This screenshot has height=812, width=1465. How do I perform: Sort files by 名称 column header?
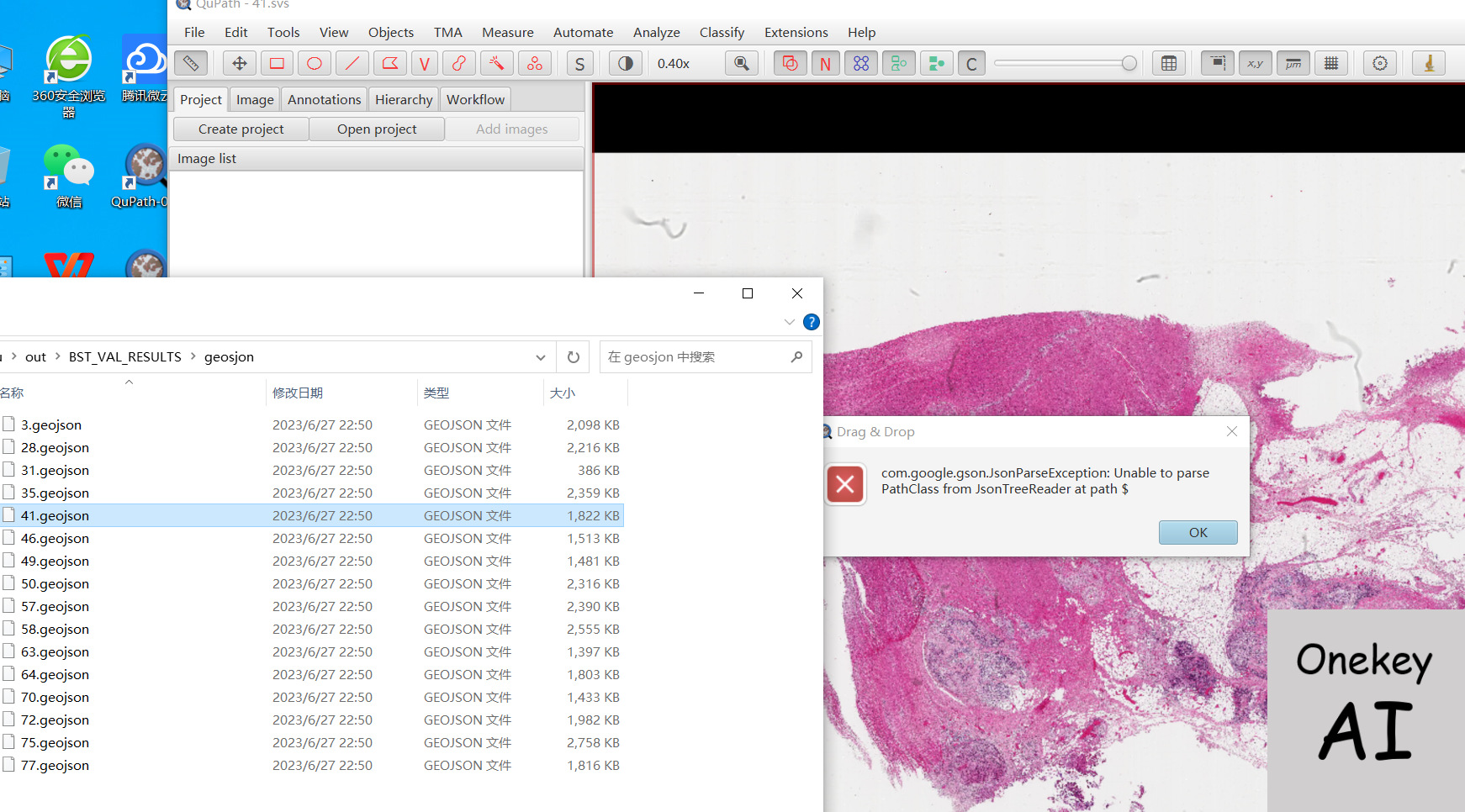click(x=12, y=393)
